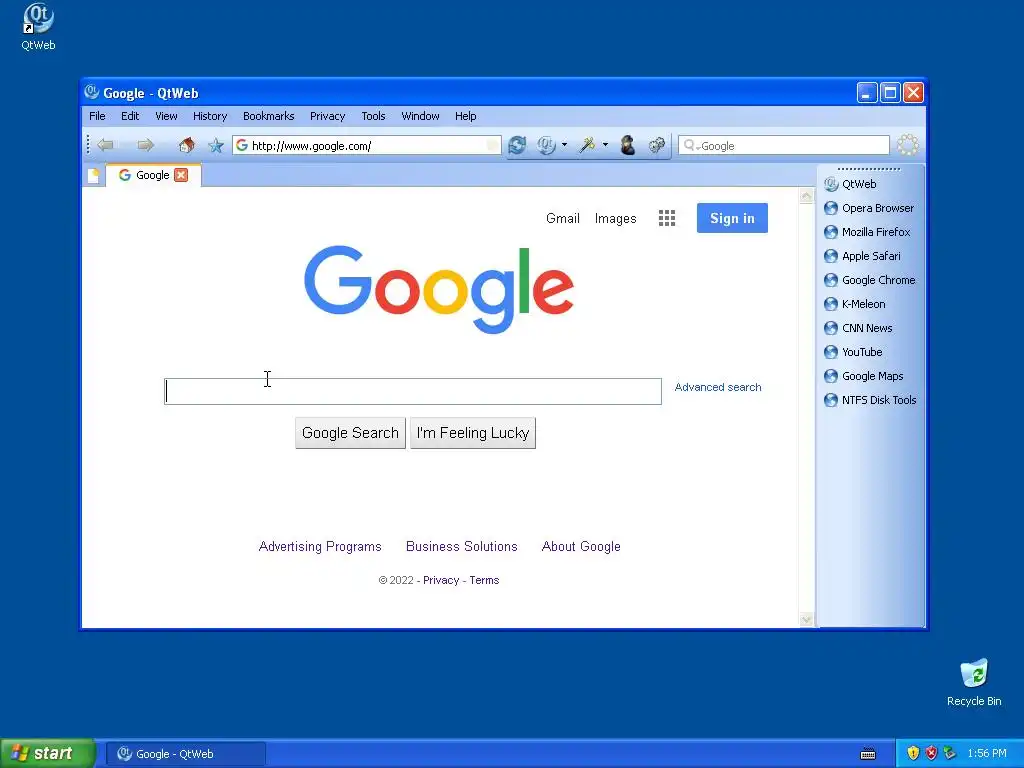Viewport: 1024px width, 768px height.
Task: Open the Bookmarks menu
Action: click(268, 116)
